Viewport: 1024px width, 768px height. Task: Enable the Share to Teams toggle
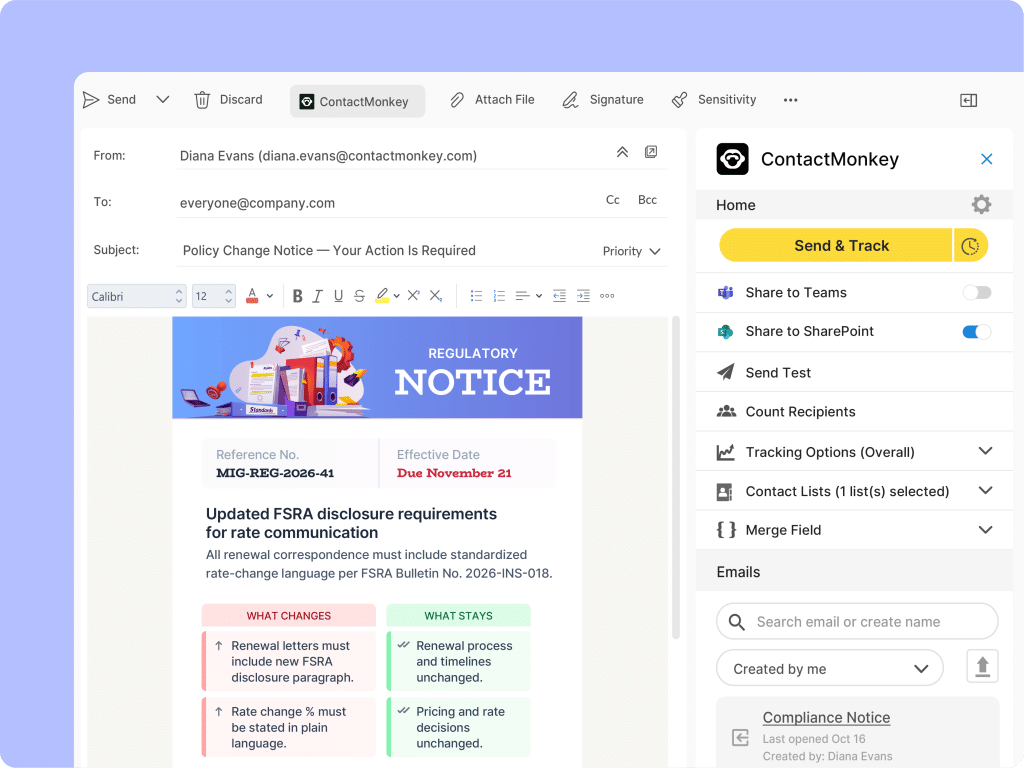coord(977,293)
